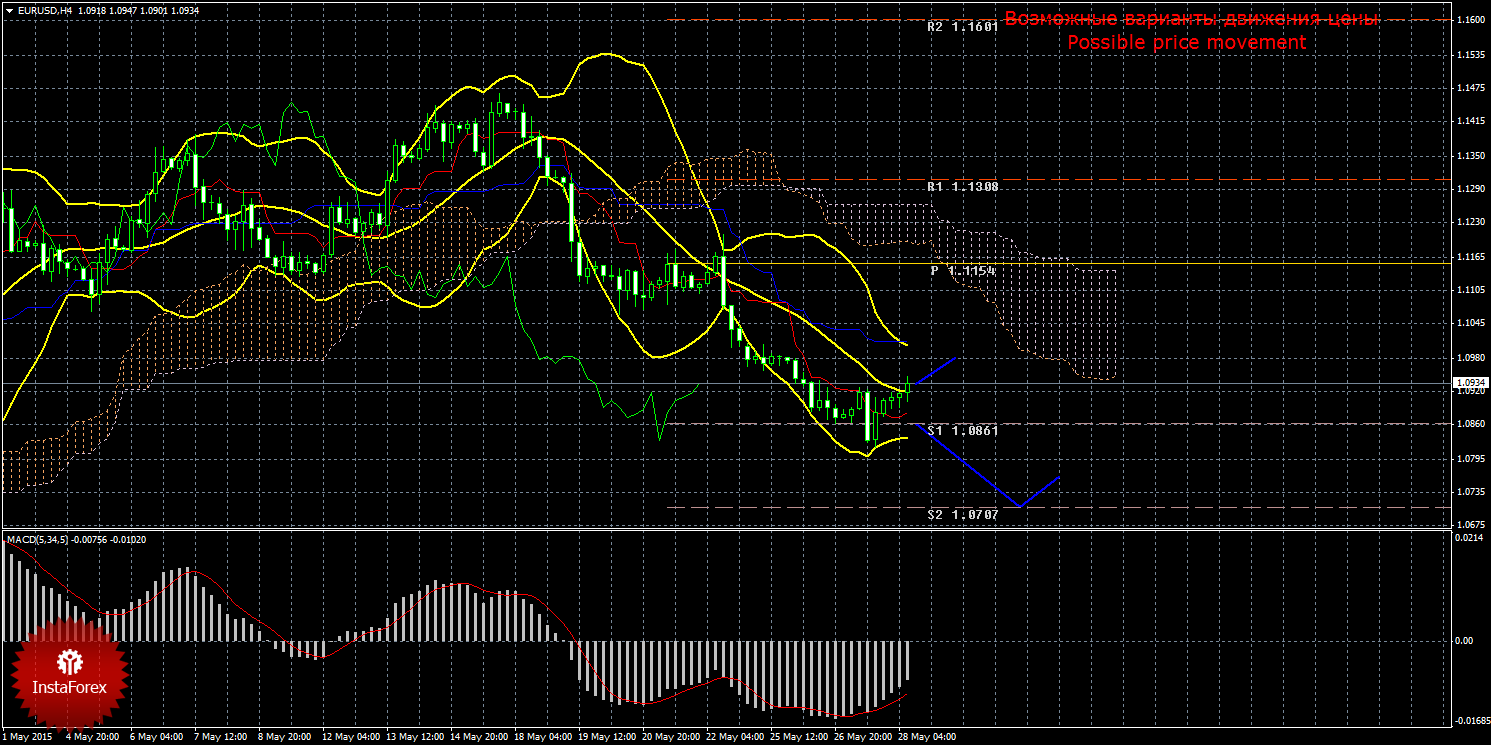
Task: Select the R1 1.1308 resistance label
Action: 963,187
